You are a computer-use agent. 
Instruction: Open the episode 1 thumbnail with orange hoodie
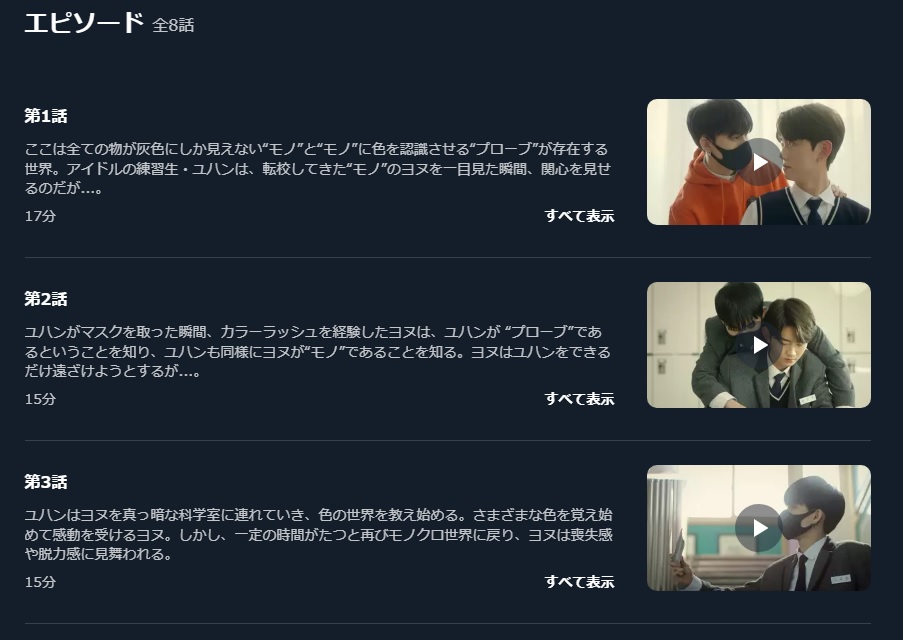[x=758, y=162]
